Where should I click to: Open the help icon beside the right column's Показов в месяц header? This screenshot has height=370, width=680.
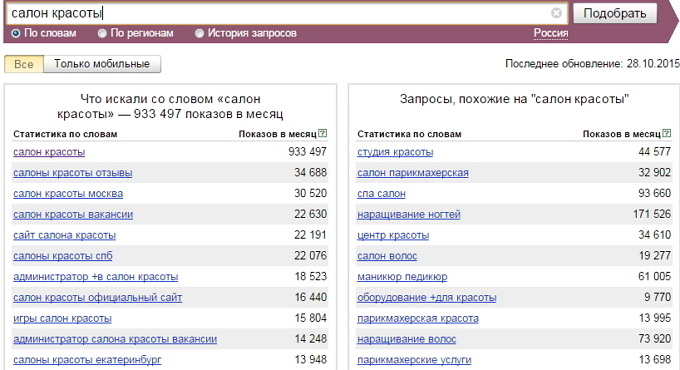(667, 134)
